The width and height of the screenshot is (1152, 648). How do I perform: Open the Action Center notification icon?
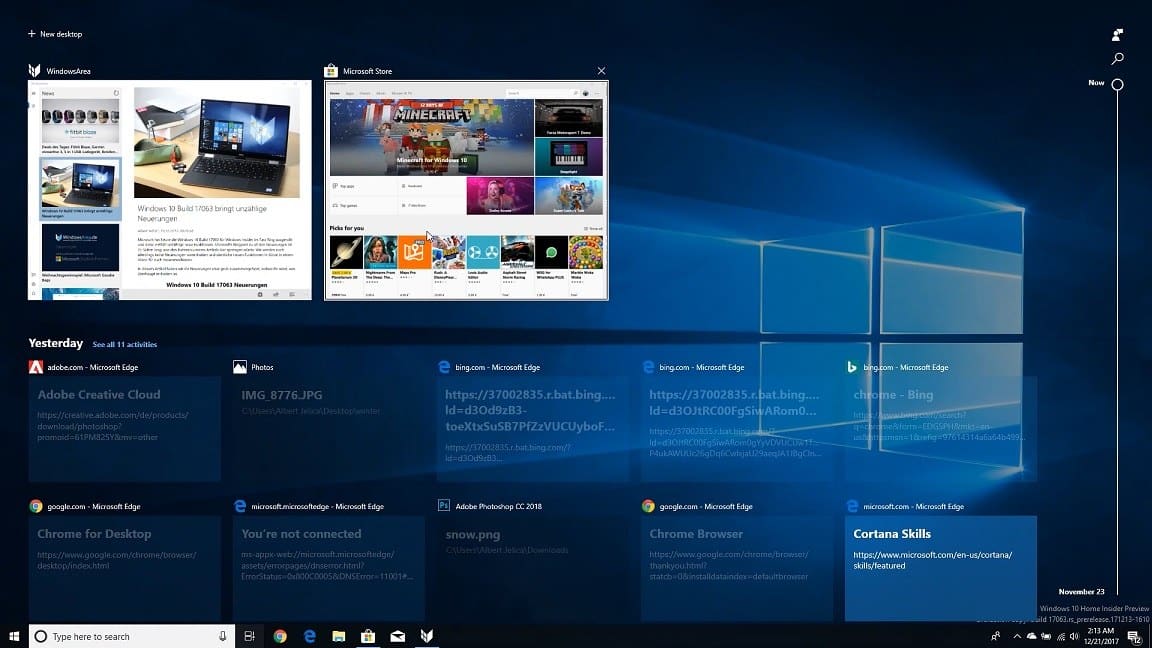[x=1134, y=636]
